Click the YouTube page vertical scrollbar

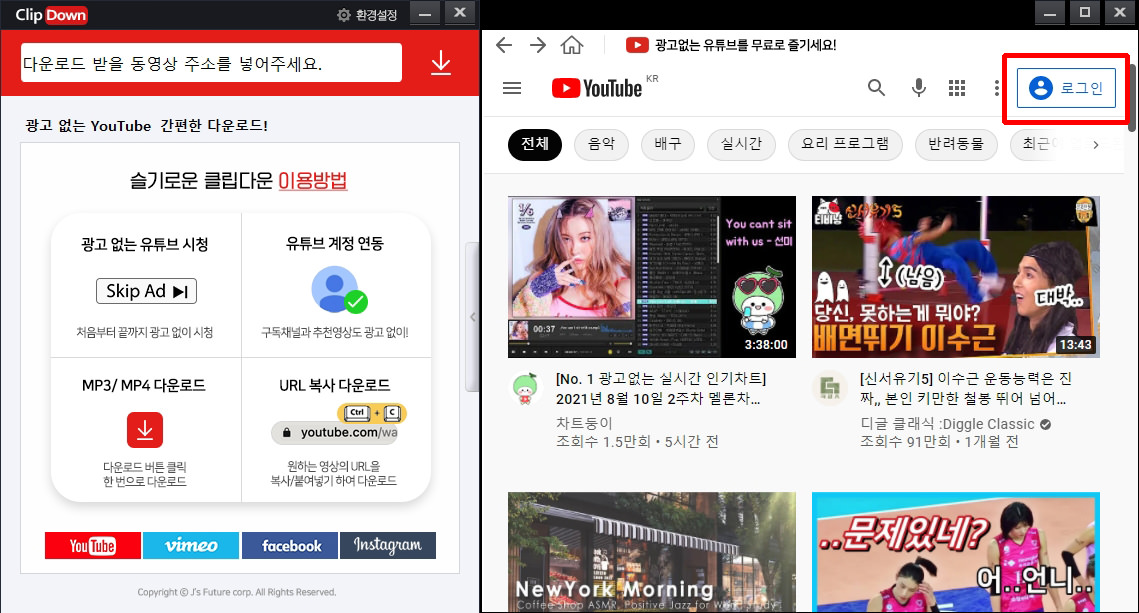1132,97
